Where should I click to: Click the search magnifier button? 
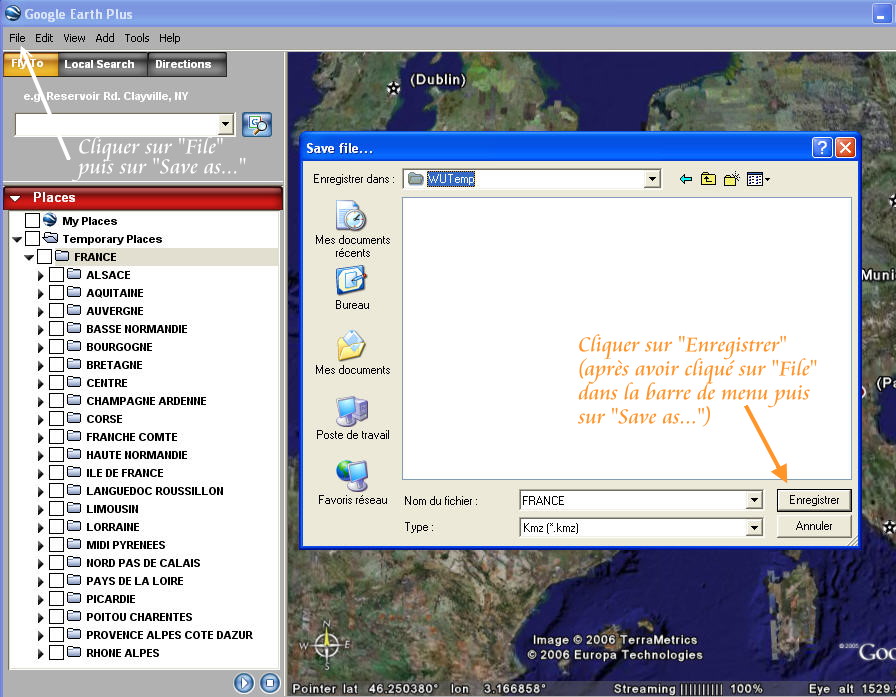pyautogui.click(x=257, y=125)
